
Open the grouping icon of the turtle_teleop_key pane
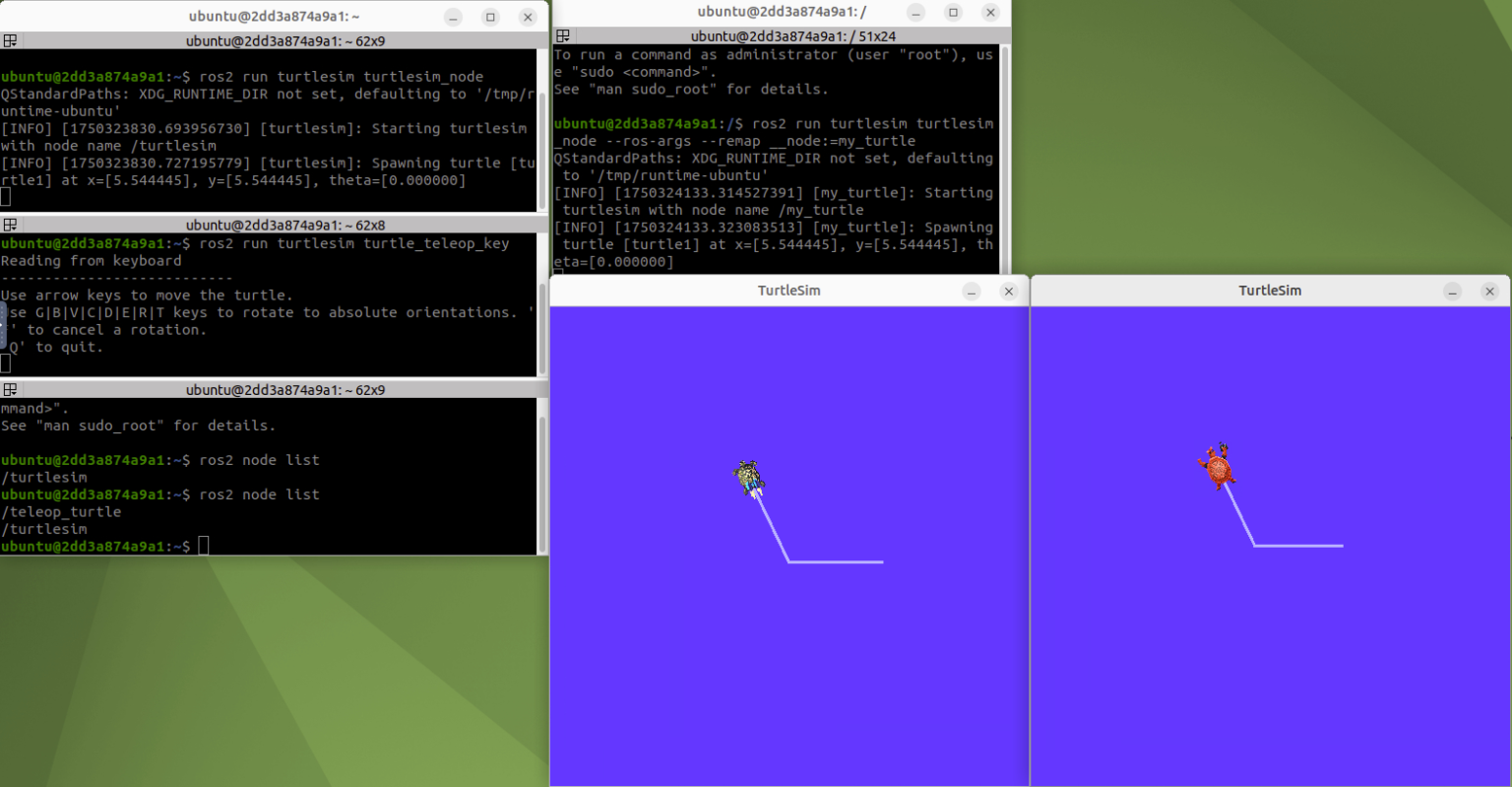click(x=10, y=225)
